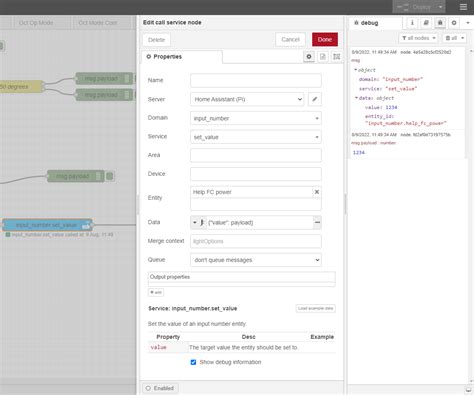Open the Domain input_number dropdown

point(256,118)
